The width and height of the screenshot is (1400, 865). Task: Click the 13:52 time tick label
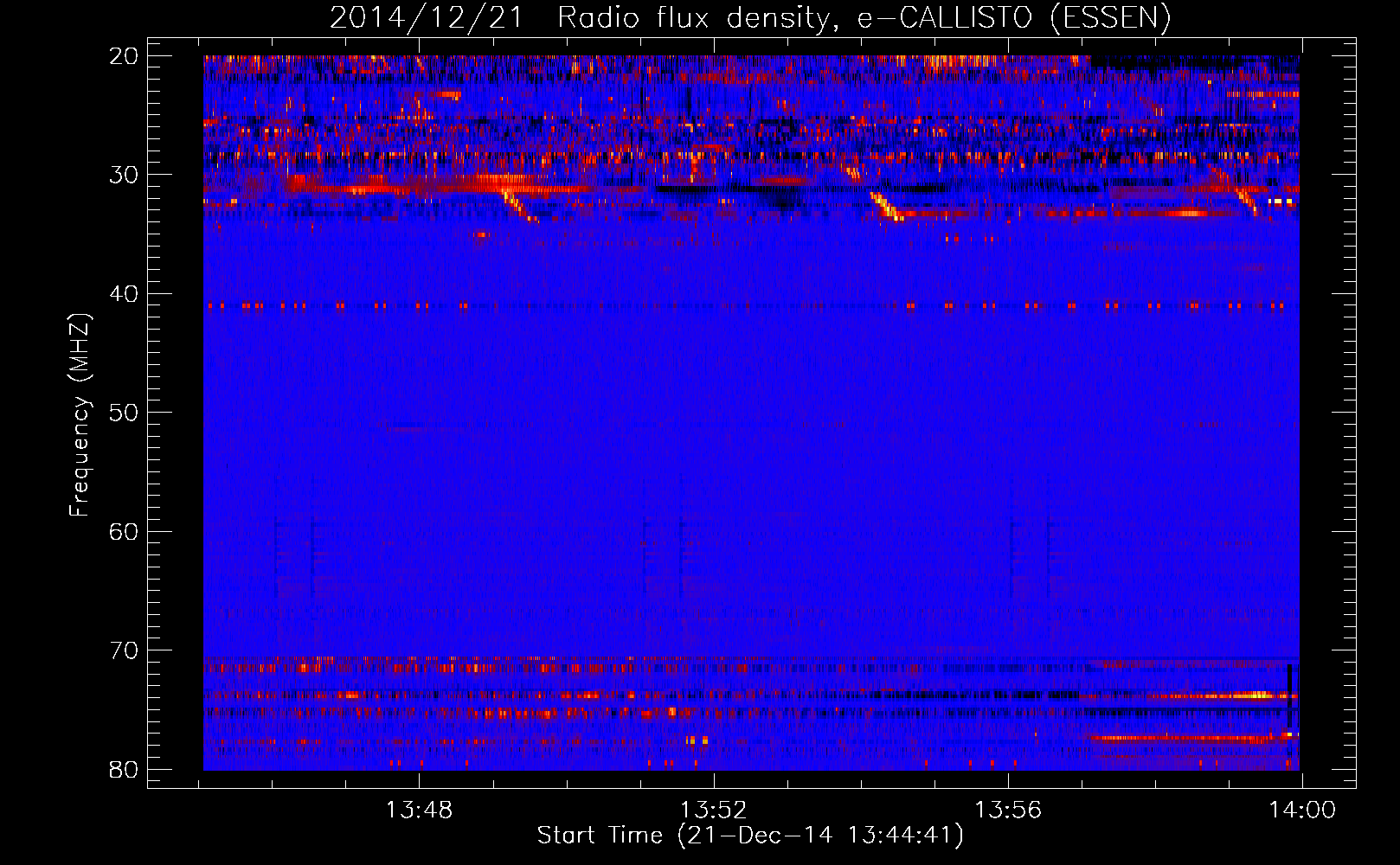click(714, 811)
